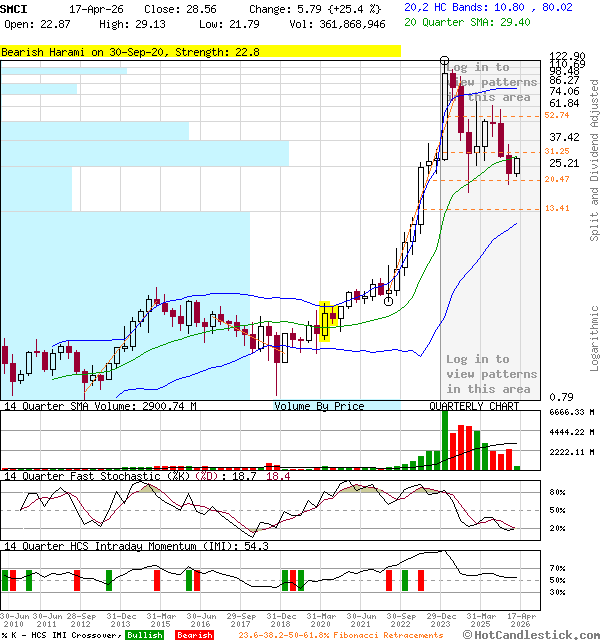Viewport: 600px width, 640px height.
Task: Click the upper 'Log in to view patterns' text
Action: [x=491, y=83]
